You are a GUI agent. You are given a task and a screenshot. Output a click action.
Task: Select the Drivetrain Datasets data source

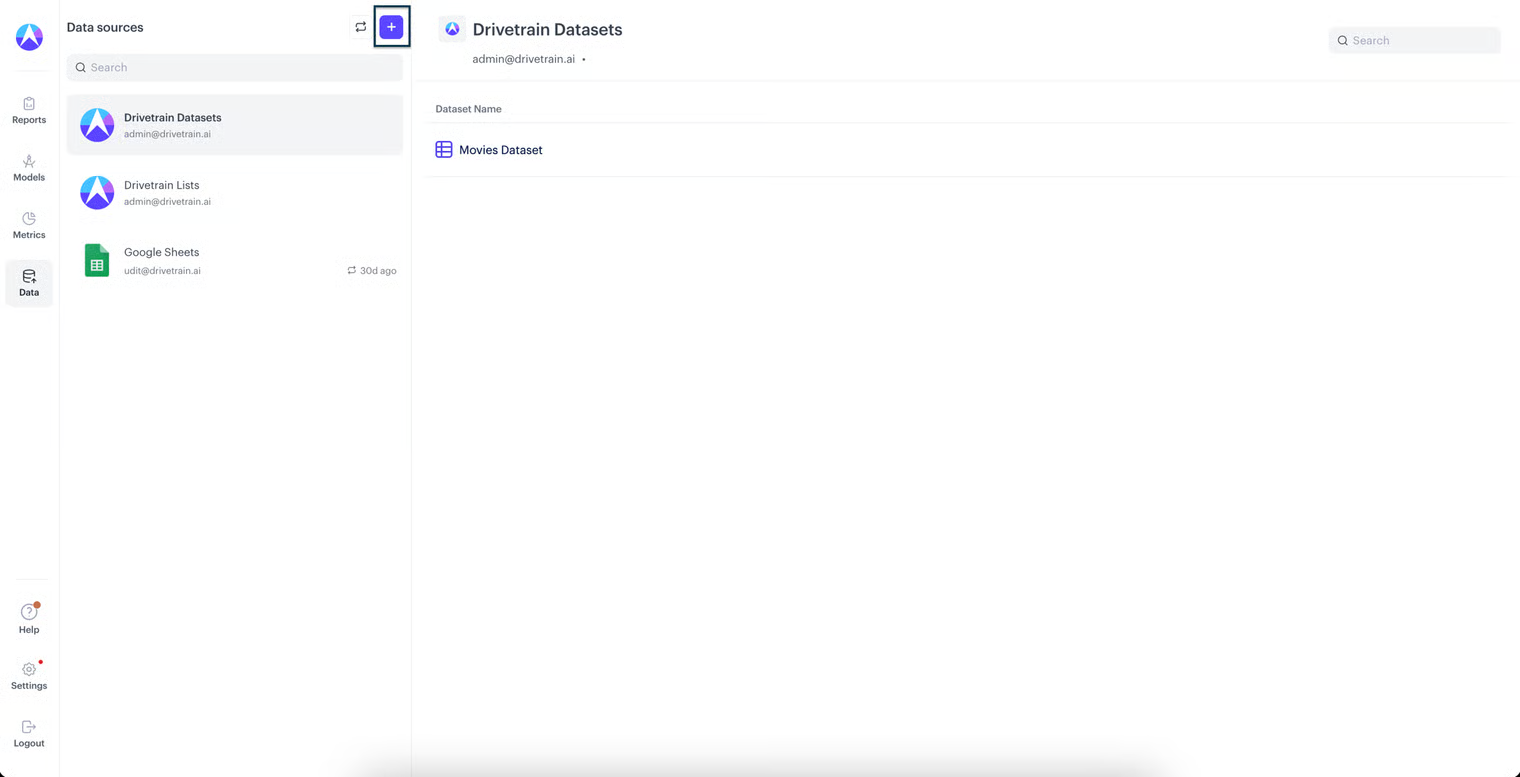[x=235, y=125]
